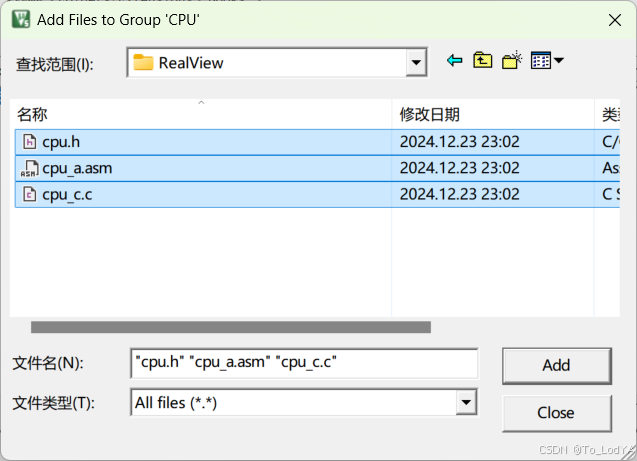Click the horizontal scrollbar in the file list
The image size is (637, 461).
[x=231, y=327]
